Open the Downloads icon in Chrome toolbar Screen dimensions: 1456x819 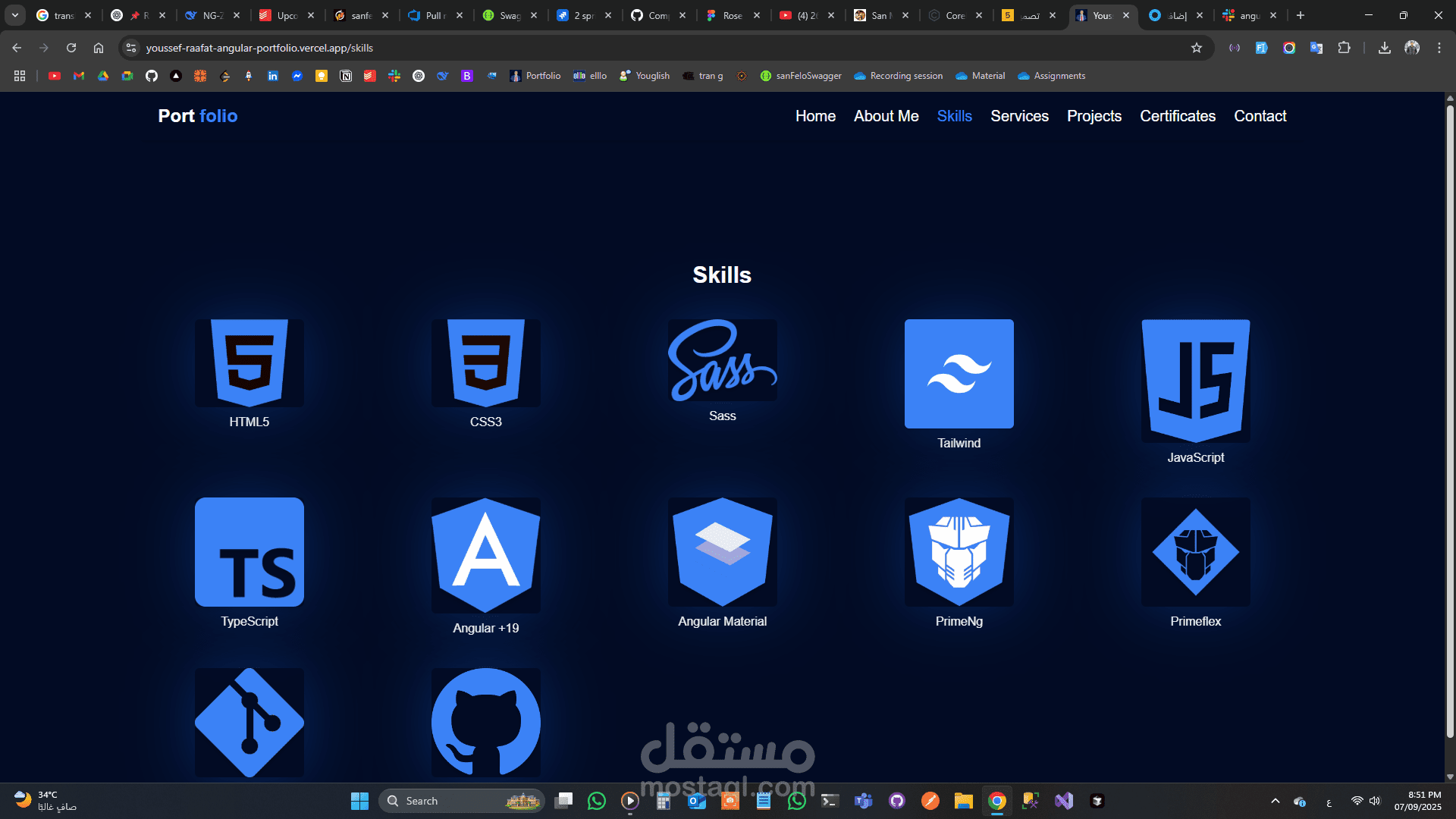tap(1385, 48)
